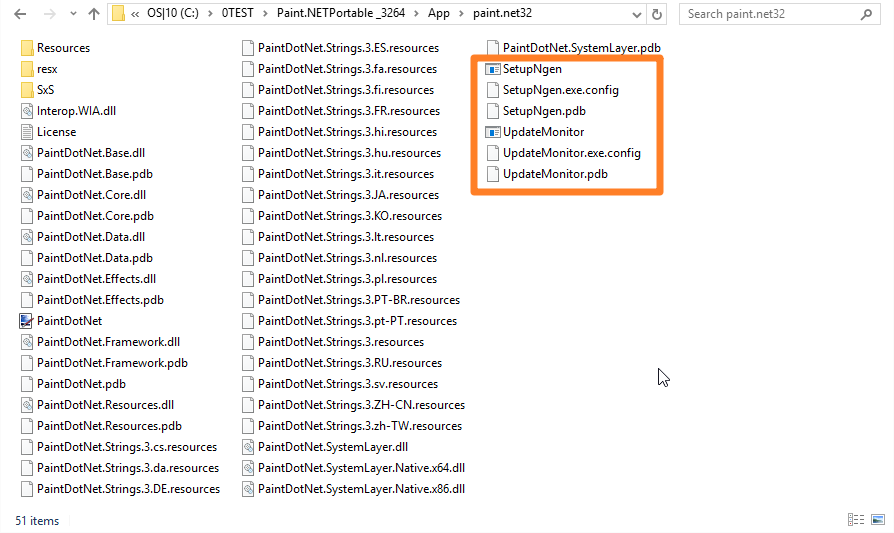Screen dimensions: 894x533
Task: Select PaintDotNet.SystemLayer.dll icon
Action: [248, 447]
